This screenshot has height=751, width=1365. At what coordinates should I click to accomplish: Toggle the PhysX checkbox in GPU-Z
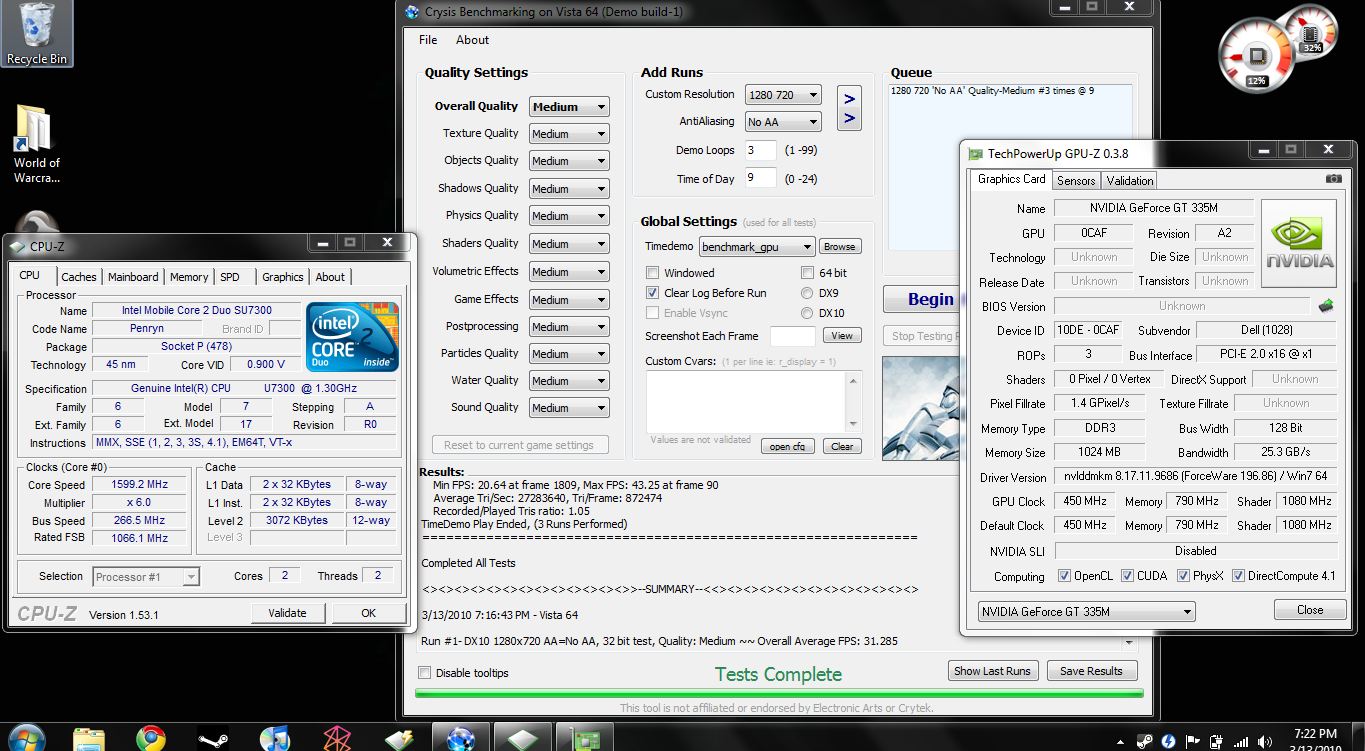tap(1184, 576)
